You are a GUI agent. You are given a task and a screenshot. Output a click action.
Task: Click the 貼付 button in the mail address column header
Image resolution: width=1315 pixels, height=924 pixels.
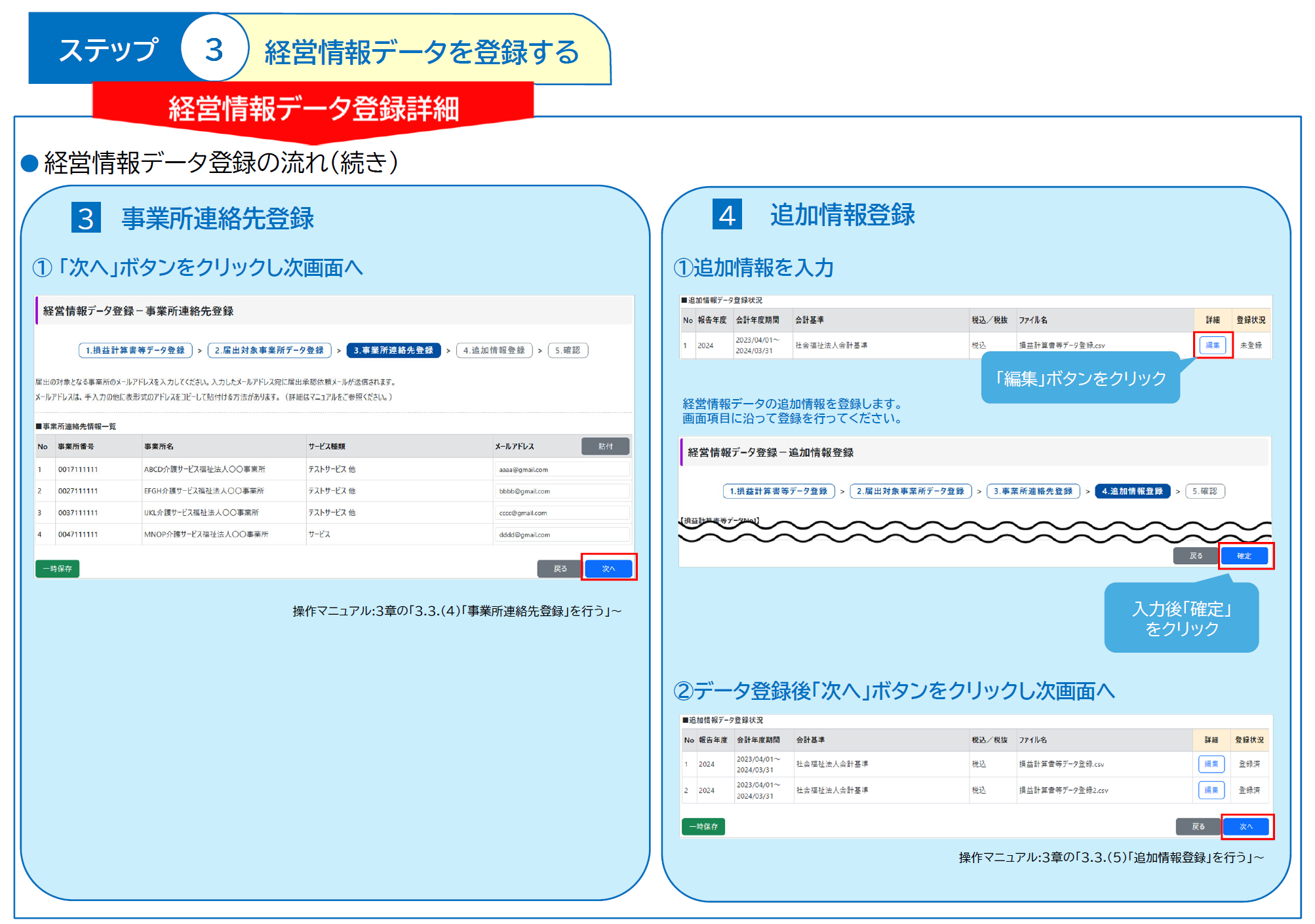[x=605, y=446]
